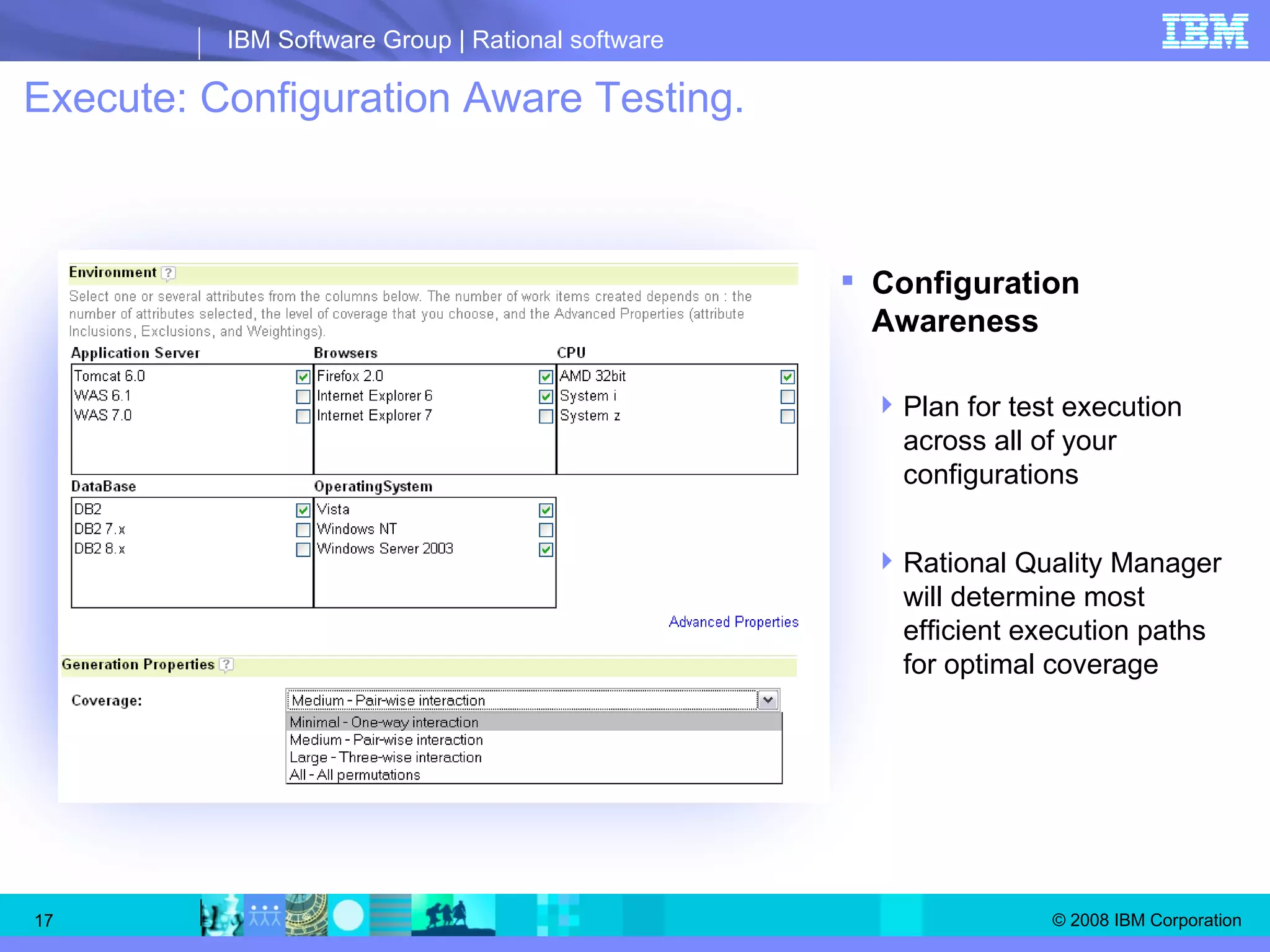The width and height of the screenshot is (1270, 952).
Task: Uncheck the AMD 32bit checkbox
Action: point(788,377)
